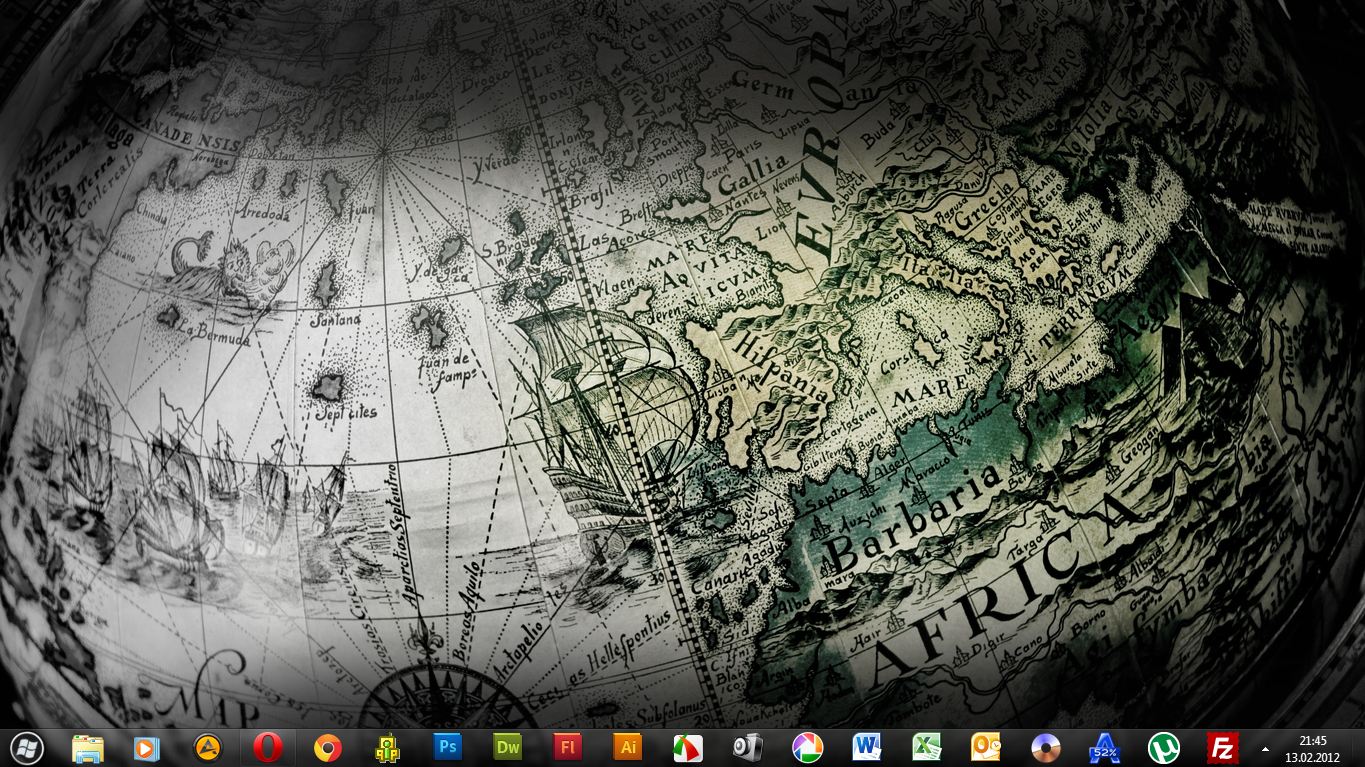This screenshot has width=1365, height=767.
Task: Launch Adobe Flash
Action: [567, 747]
